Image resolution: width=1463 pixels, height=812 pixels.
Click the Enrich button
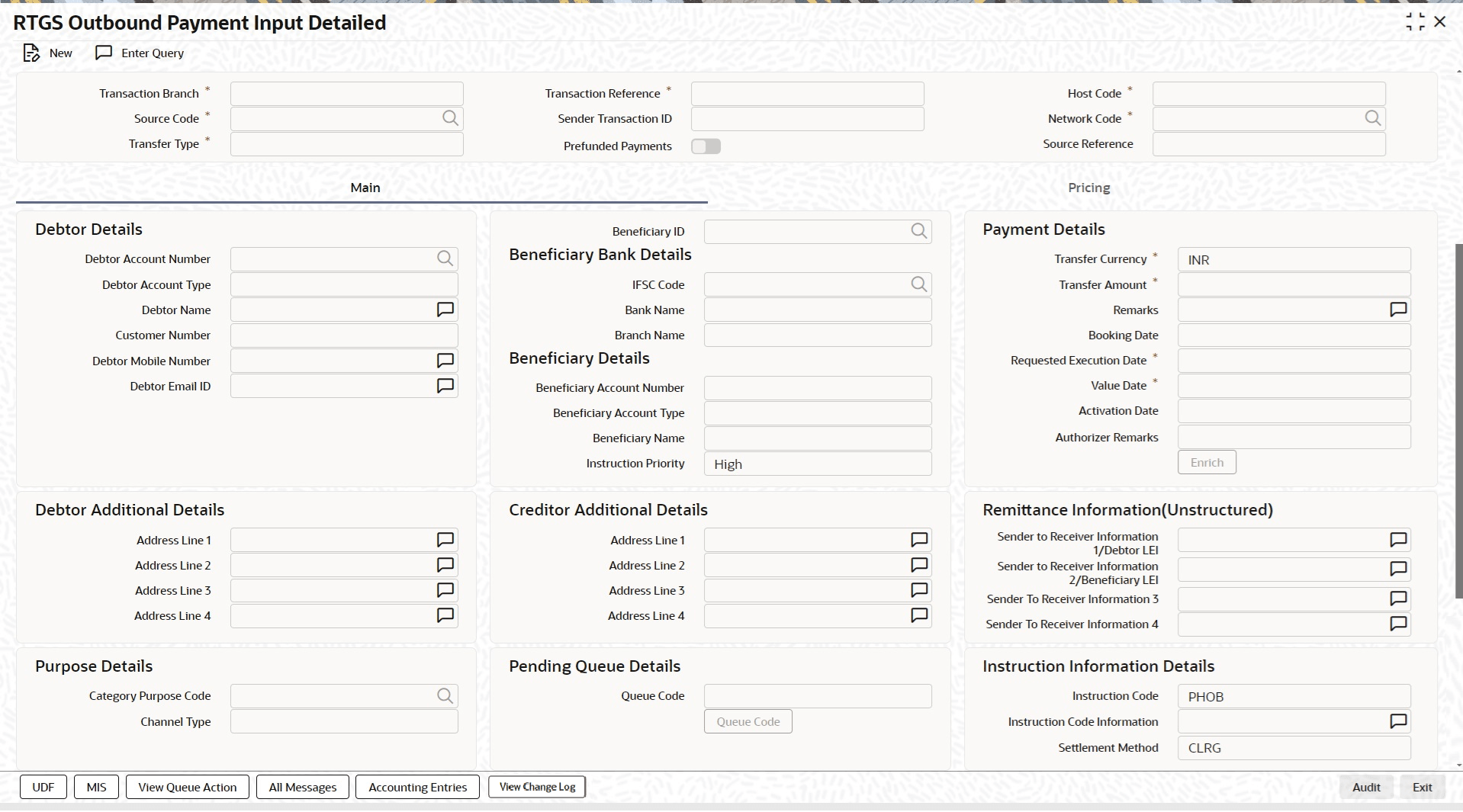point(1207,463)
